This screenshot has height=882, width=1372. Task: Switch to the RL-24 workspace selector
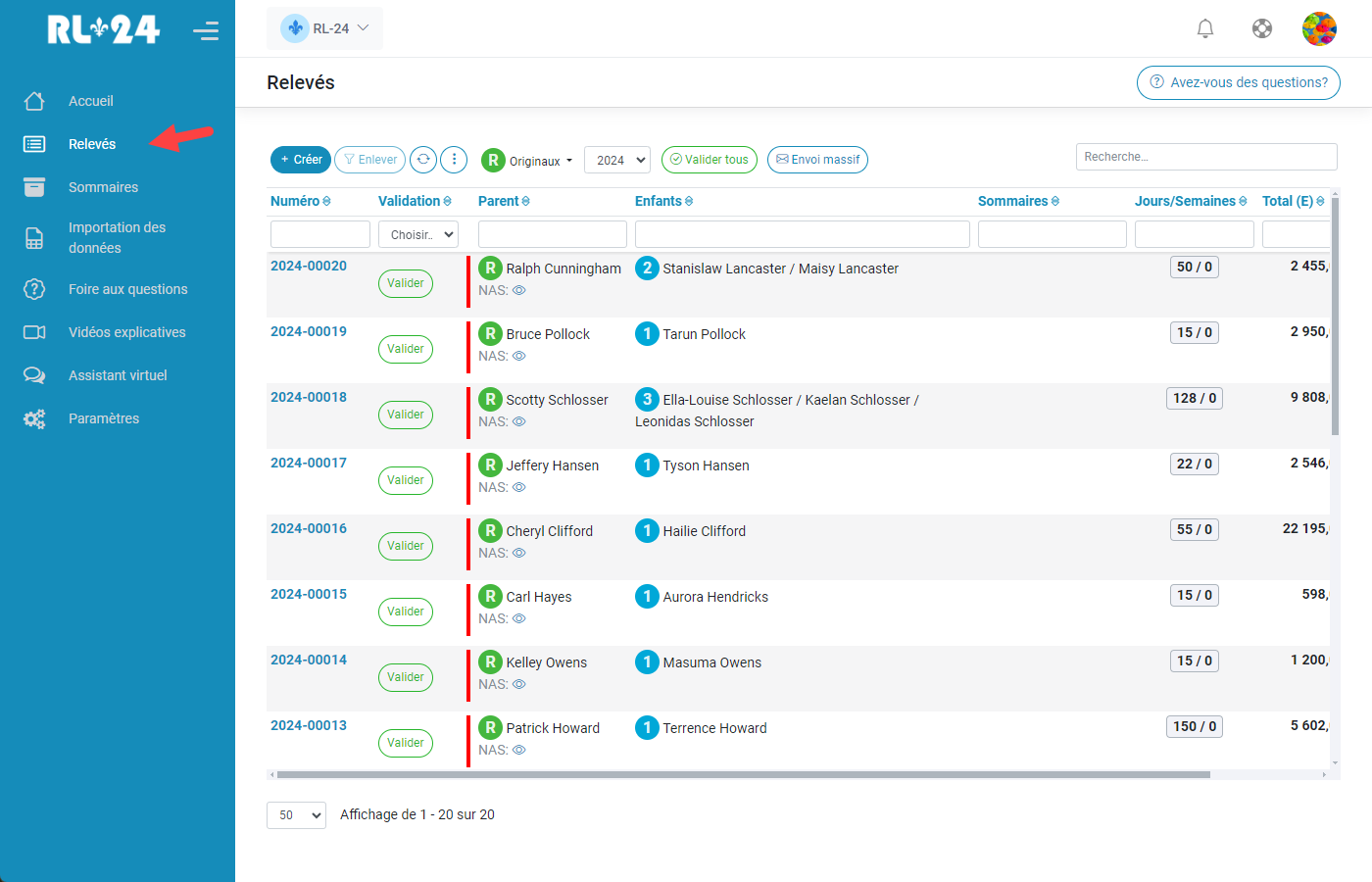[324, 27]
